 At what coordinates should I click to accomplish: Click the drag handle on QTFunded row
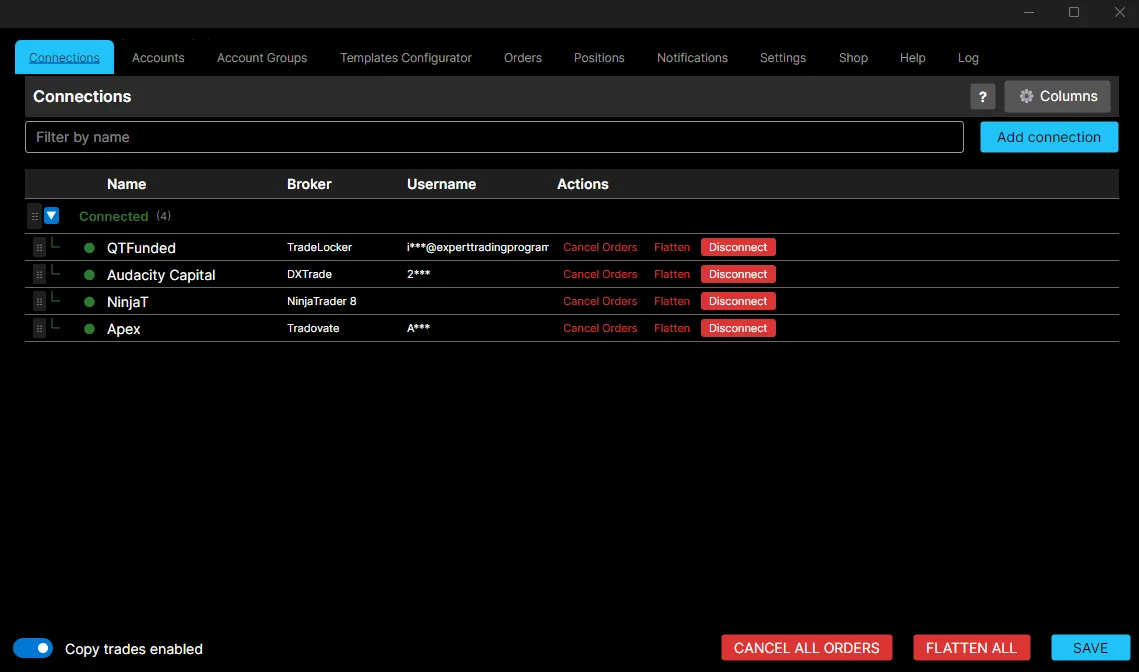pos(39,248)
